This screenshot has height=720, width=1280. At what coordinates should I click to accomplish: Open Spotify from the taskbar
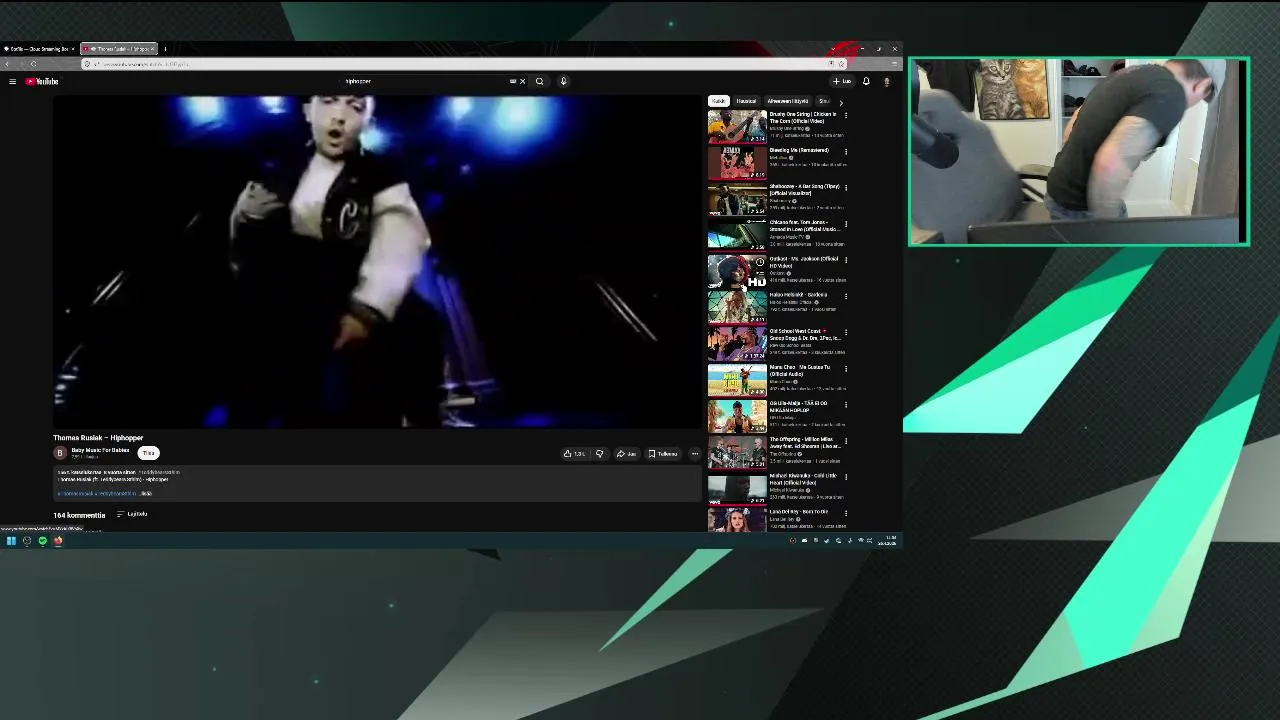coord(42,541)
